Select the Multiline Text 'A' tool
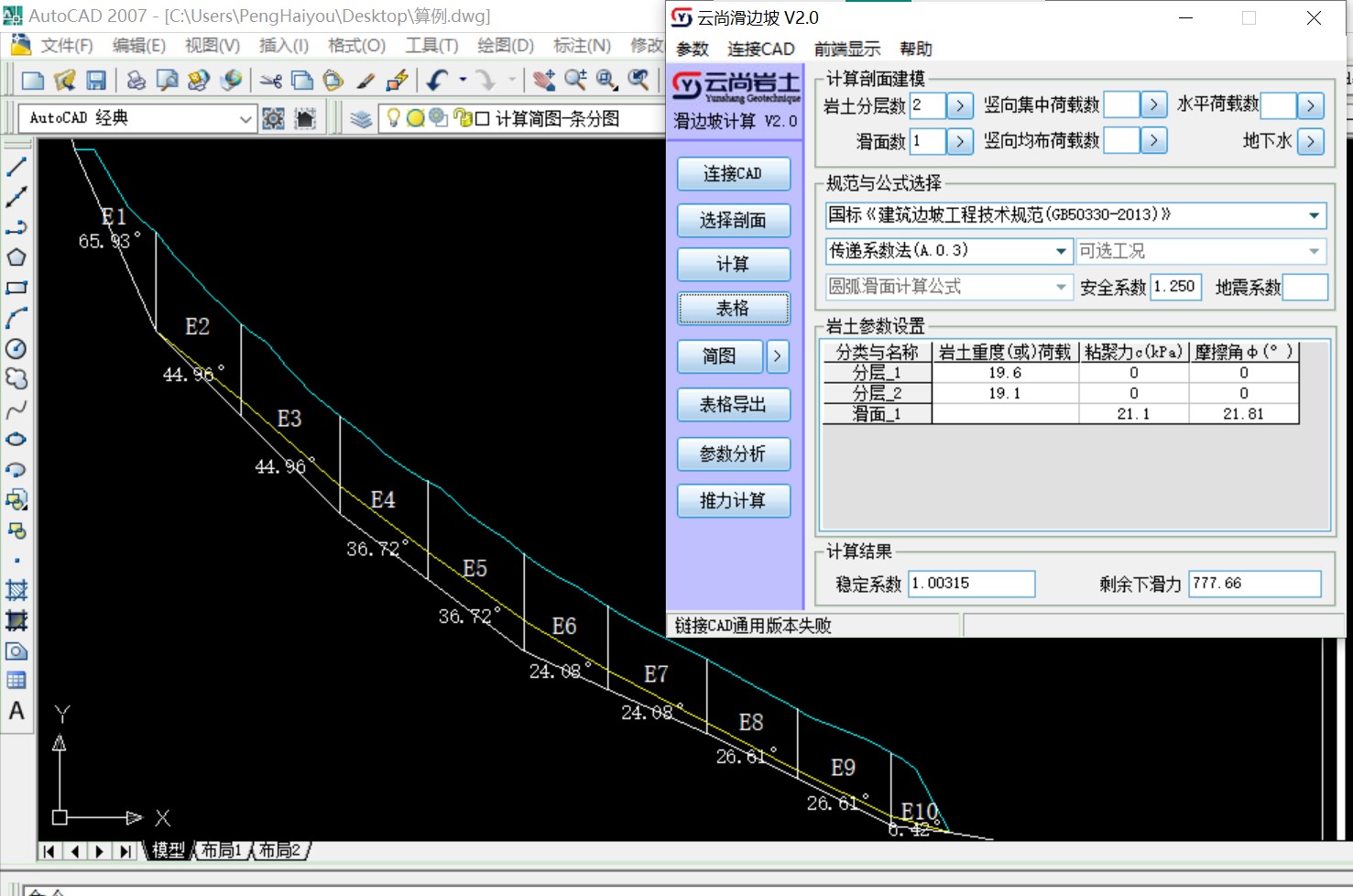The image size is (1353, 896). 16,711
